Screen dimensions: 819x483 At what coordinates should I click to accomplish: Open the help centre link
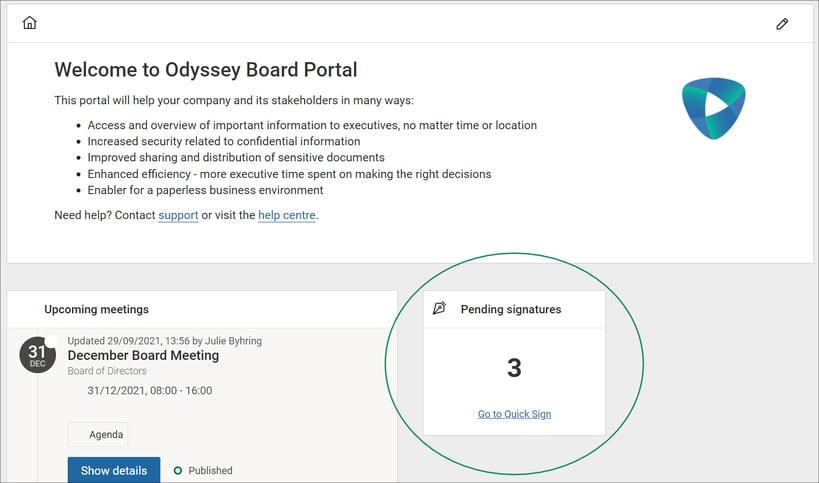point(287,215)
